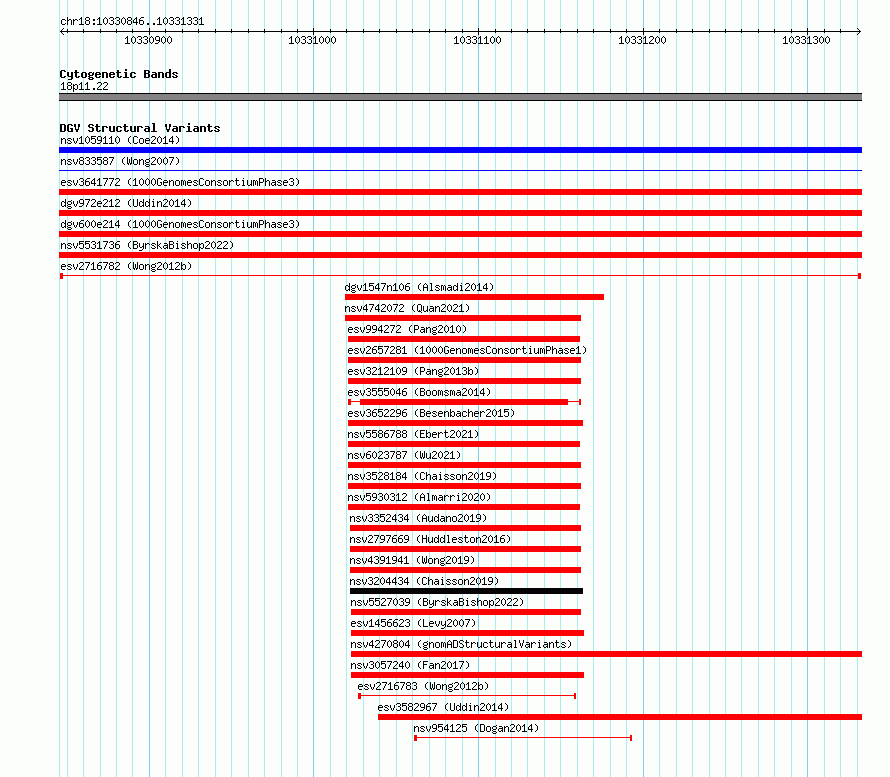This screenshot has height=777, width=890.
Task: Click nsv3352434 (Audano2019) label
Action: coord(418,518)
